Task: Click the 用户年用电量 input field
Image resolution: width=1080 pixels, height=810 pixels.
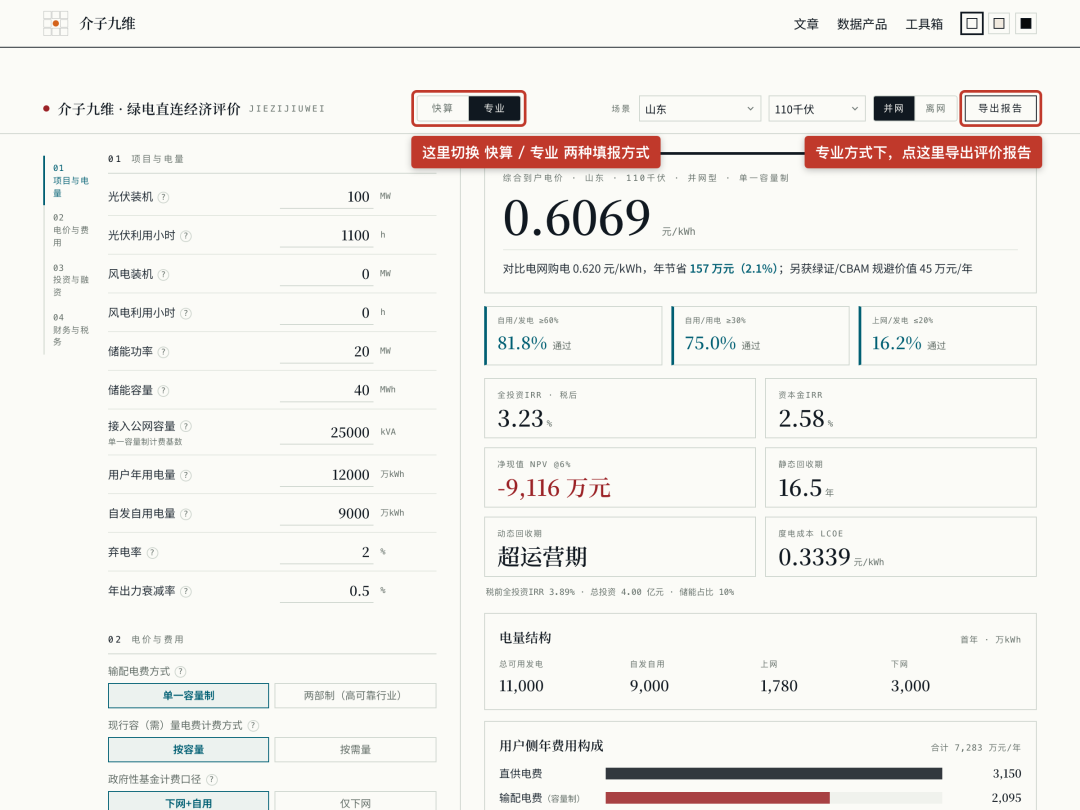Action: click(x=326, y=475)
